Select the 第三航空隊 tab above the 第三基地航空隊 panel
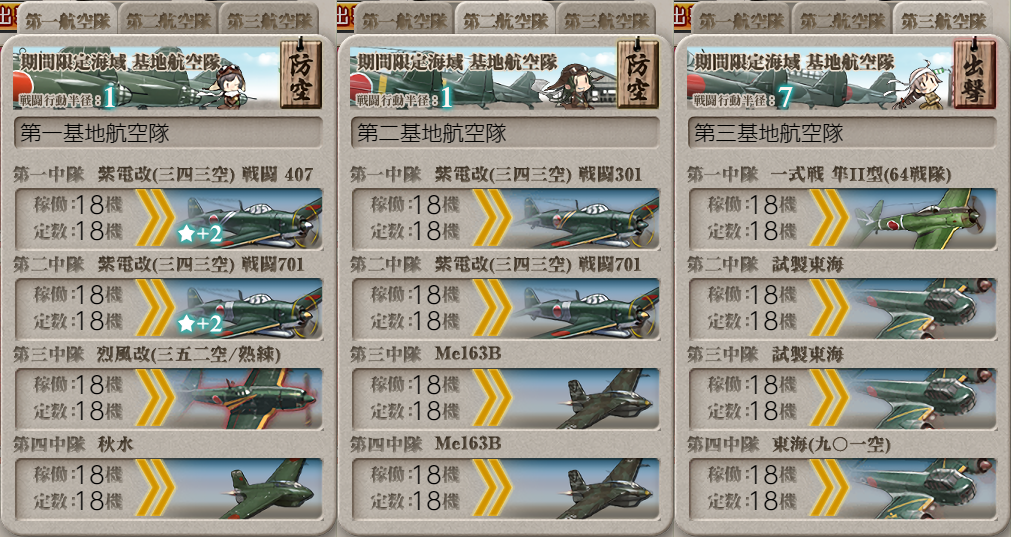 point(943,20)
